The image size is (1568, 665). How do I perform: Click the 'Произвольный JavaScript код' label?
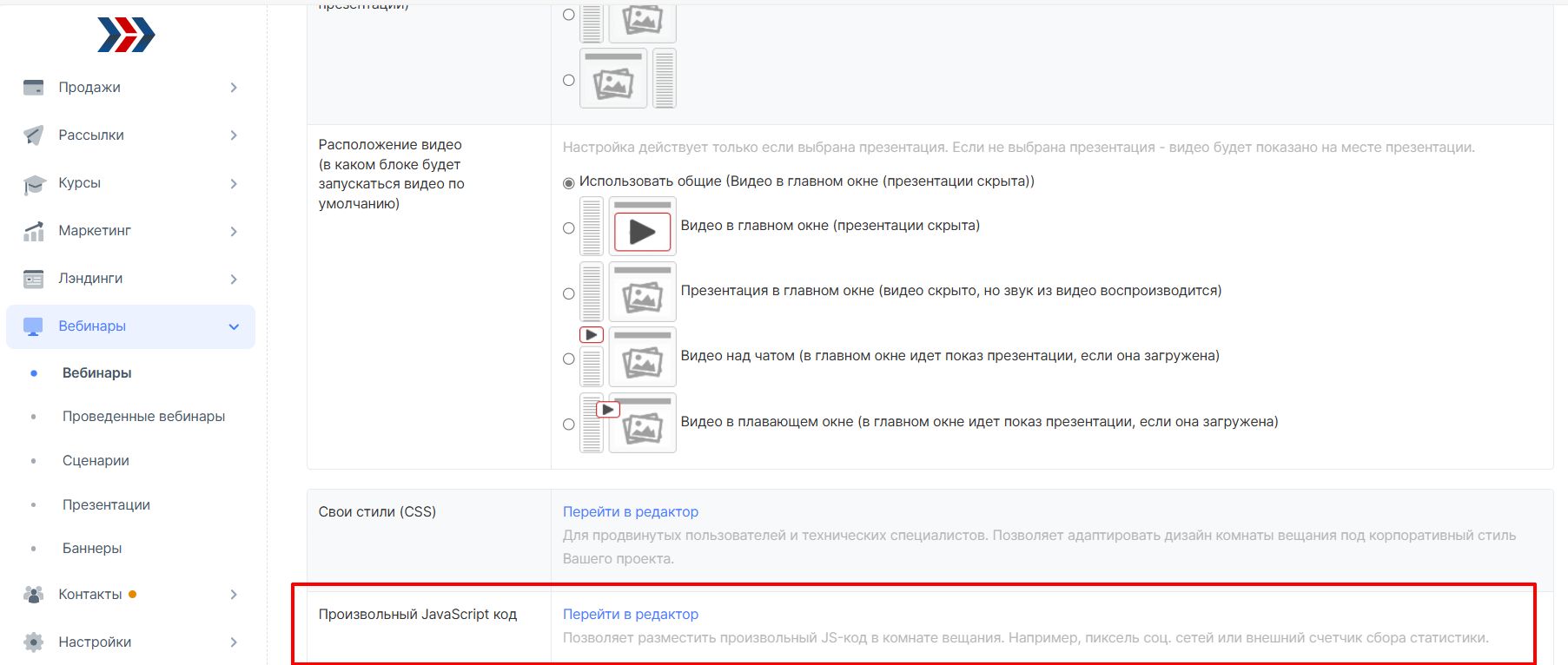(418, 615)
